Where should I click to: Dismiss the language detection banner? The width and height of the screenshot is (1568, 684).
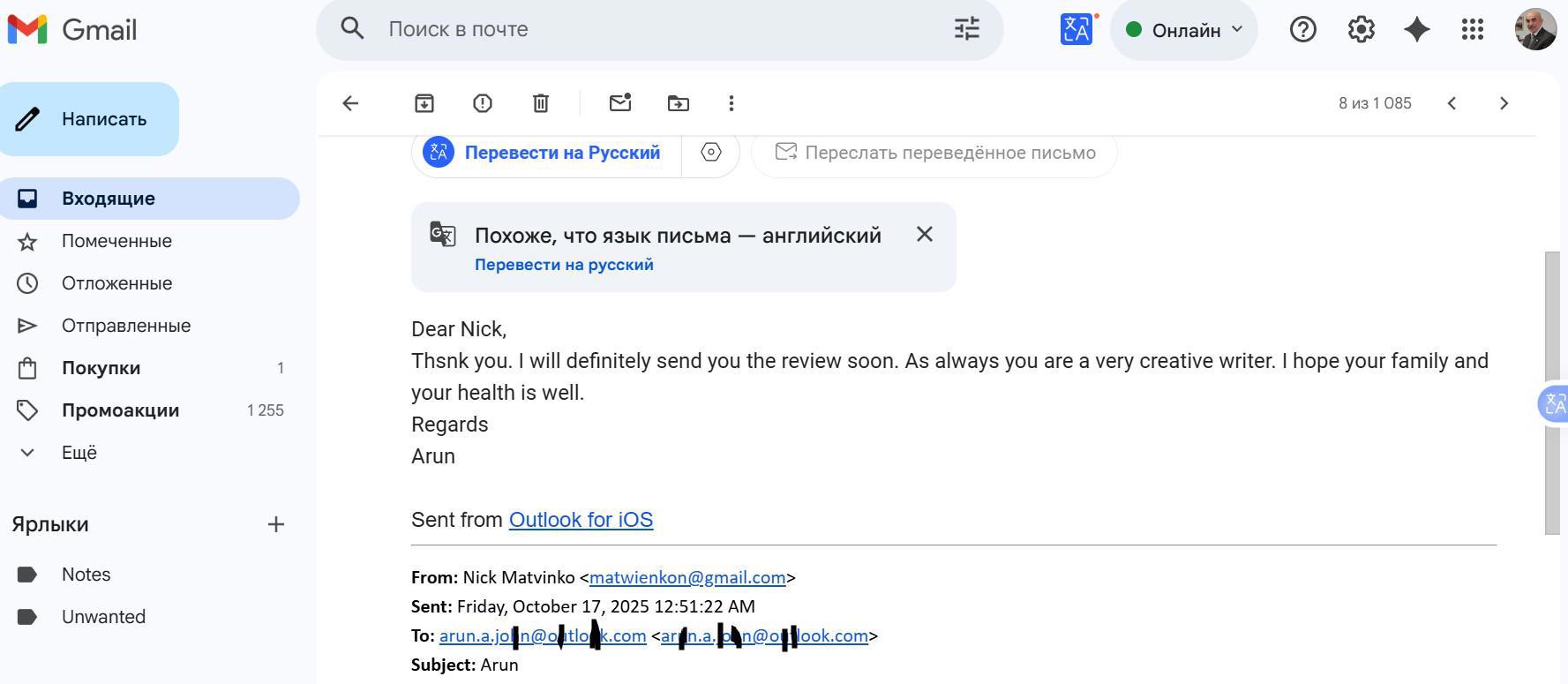(x=924, y=235)
